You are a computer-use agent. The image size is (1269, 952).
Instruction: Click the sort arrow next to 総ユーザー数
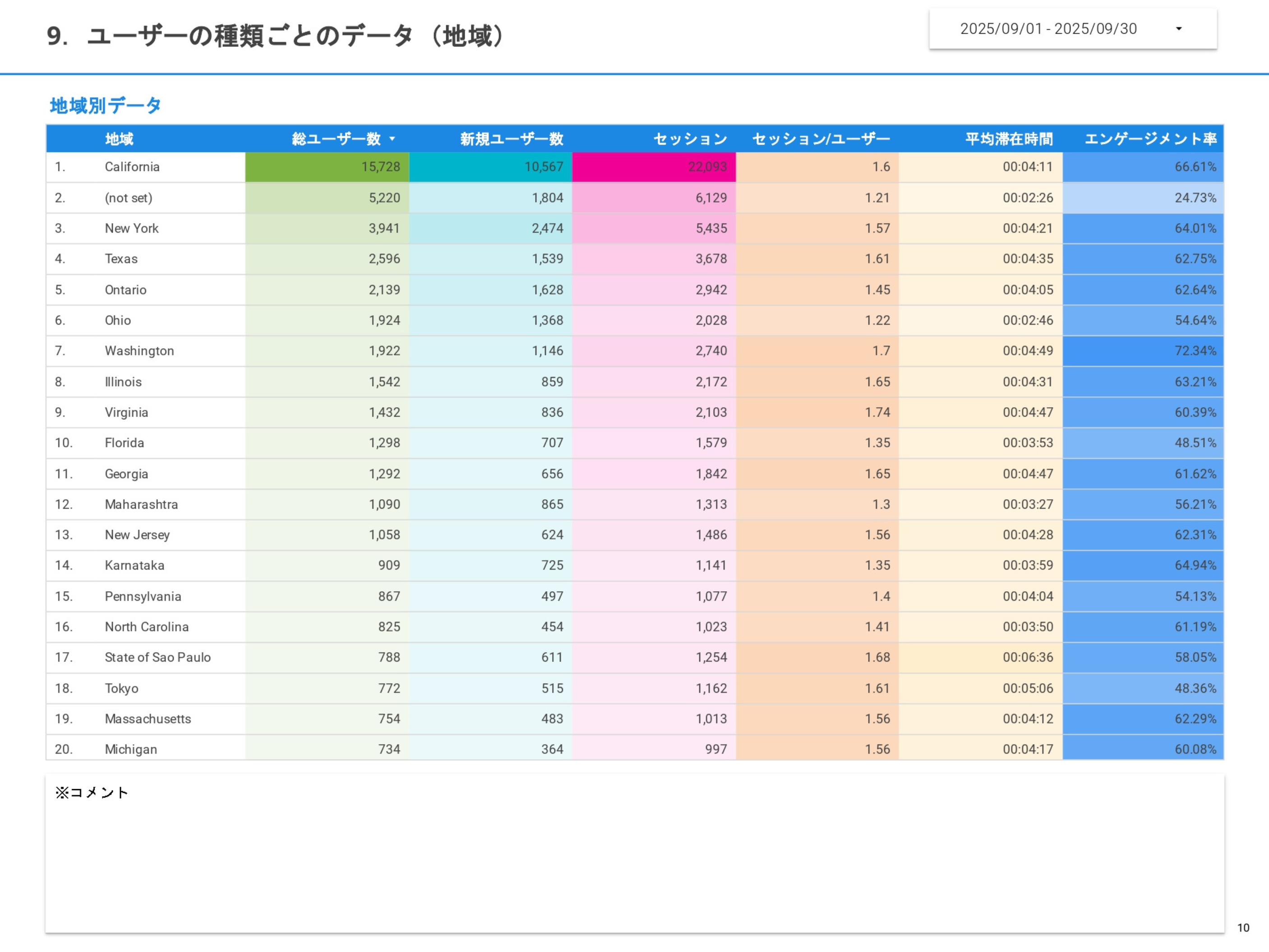pos(392,139)
